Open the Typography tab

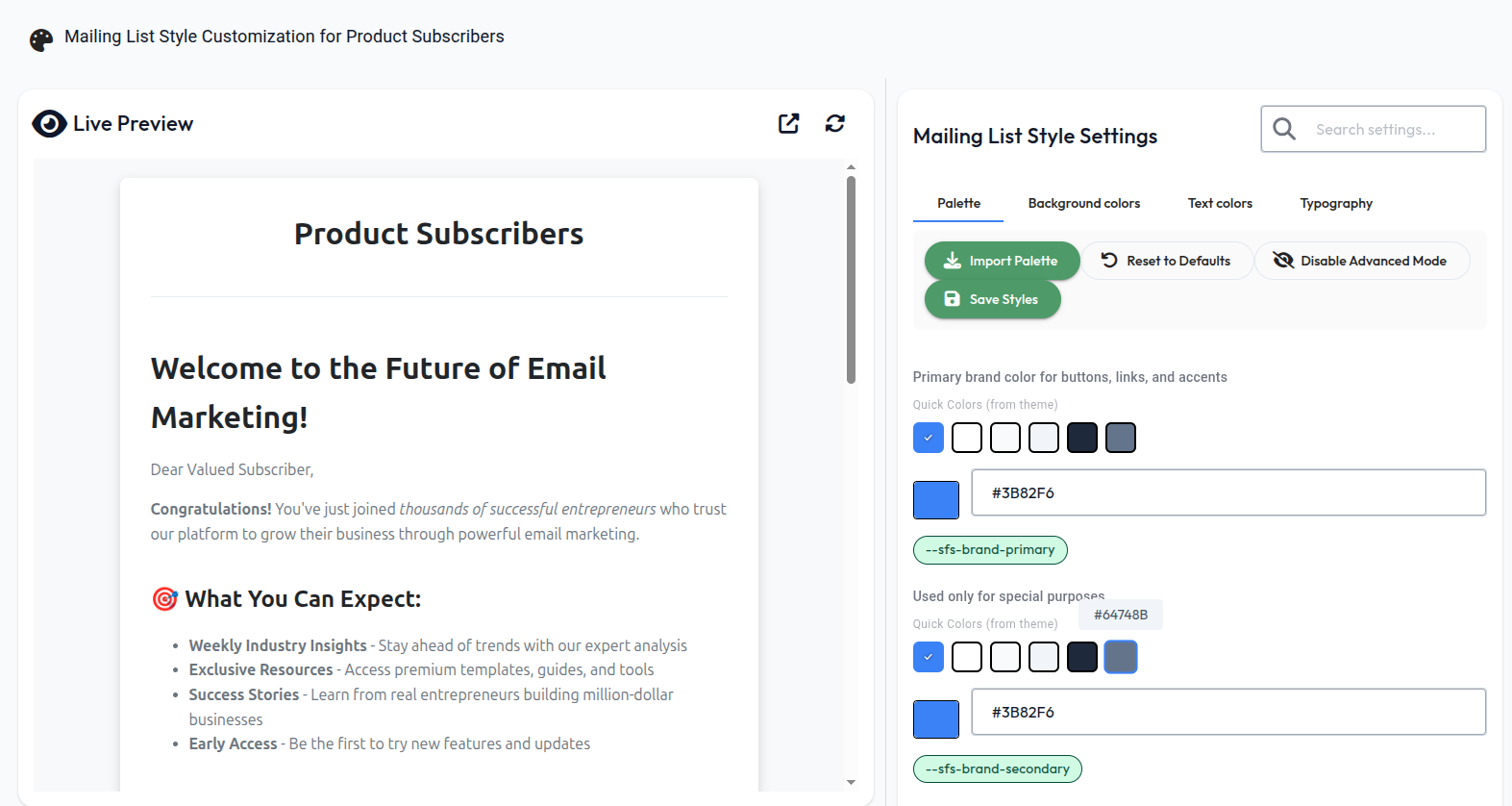[x=1336, y=203]
